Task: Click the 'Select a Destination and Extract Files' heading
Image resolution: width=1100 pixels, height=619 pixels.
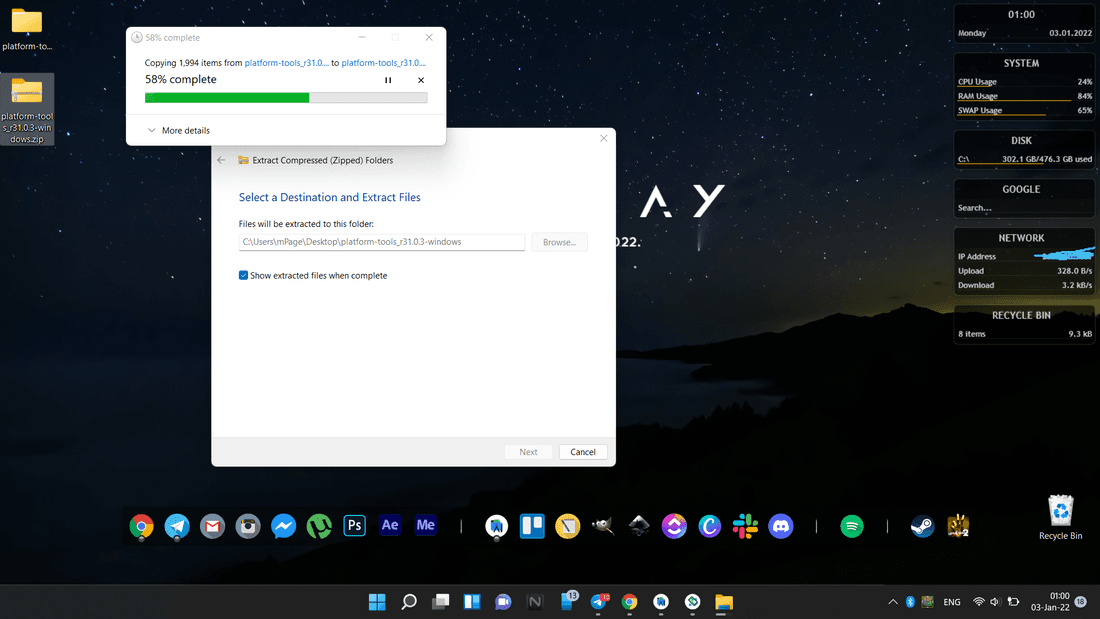Action: (x=330, y=197)
